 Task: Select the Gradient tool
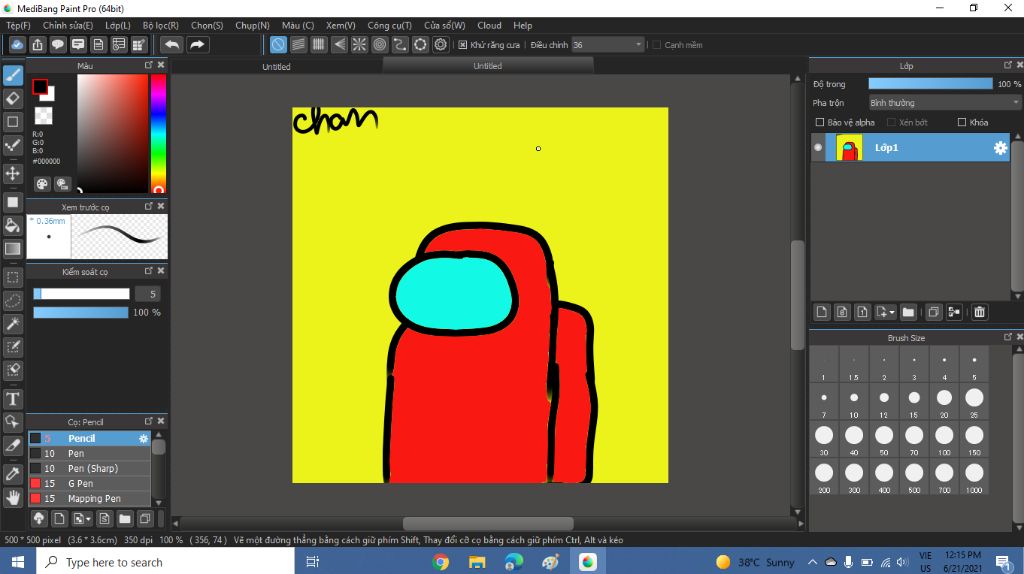pos(12,249)
